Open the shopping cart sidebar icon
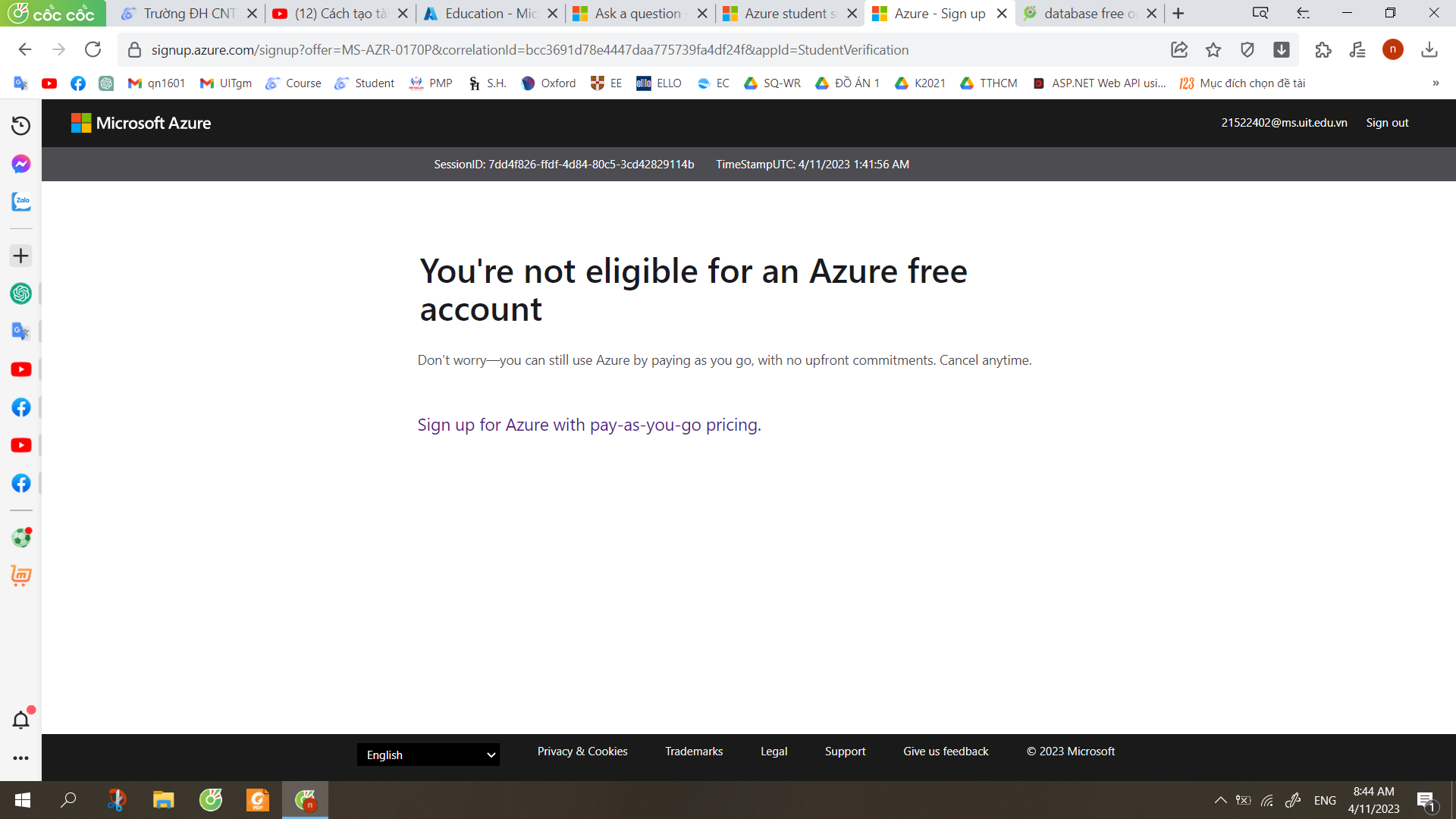The width and height of the screenshot is (1456, 819). click(20, 576)
